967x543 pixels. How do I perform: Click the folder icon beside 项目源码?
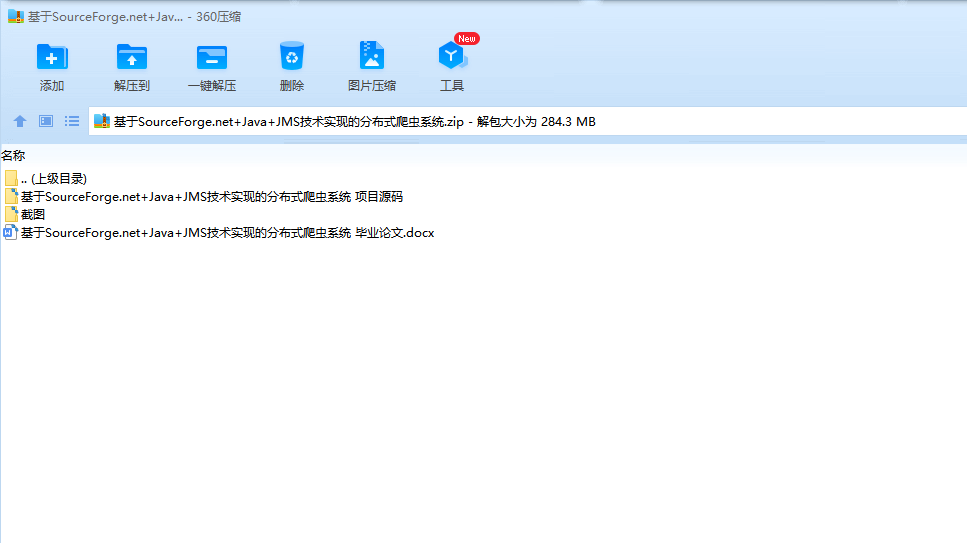pos(11,196)
